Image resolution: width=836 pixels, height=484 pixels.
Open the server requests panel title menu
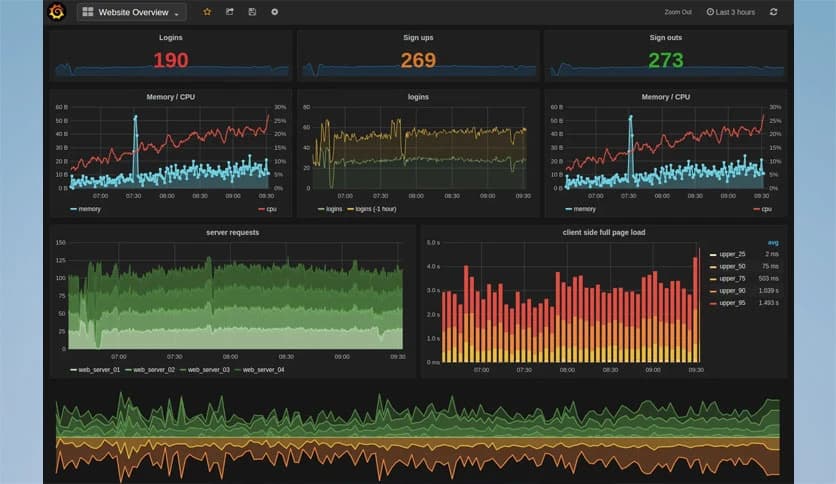tap(231, 232)
